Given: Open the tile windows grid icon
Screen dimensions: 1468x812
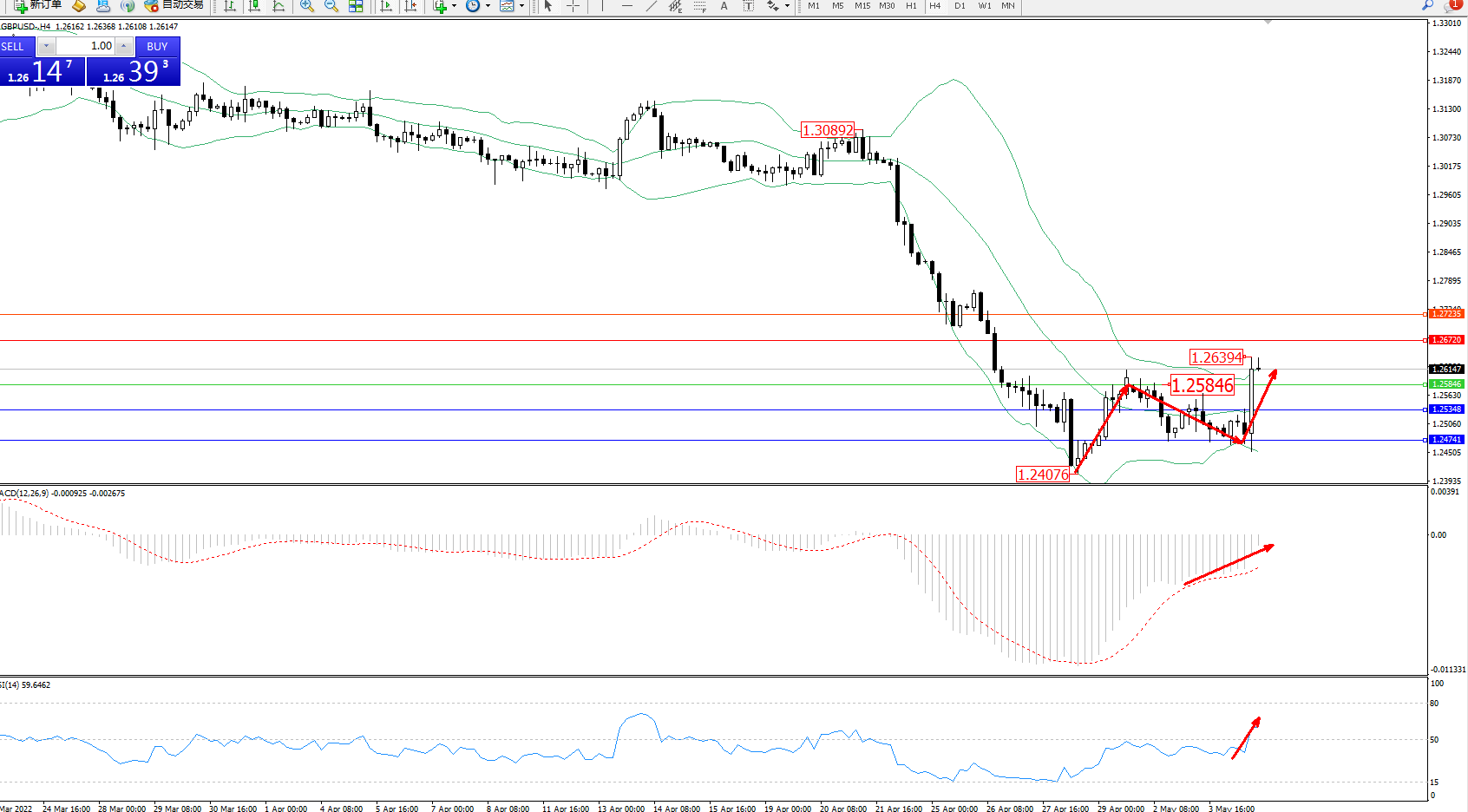Looking at the screenshot, I should tap(356, 6).
